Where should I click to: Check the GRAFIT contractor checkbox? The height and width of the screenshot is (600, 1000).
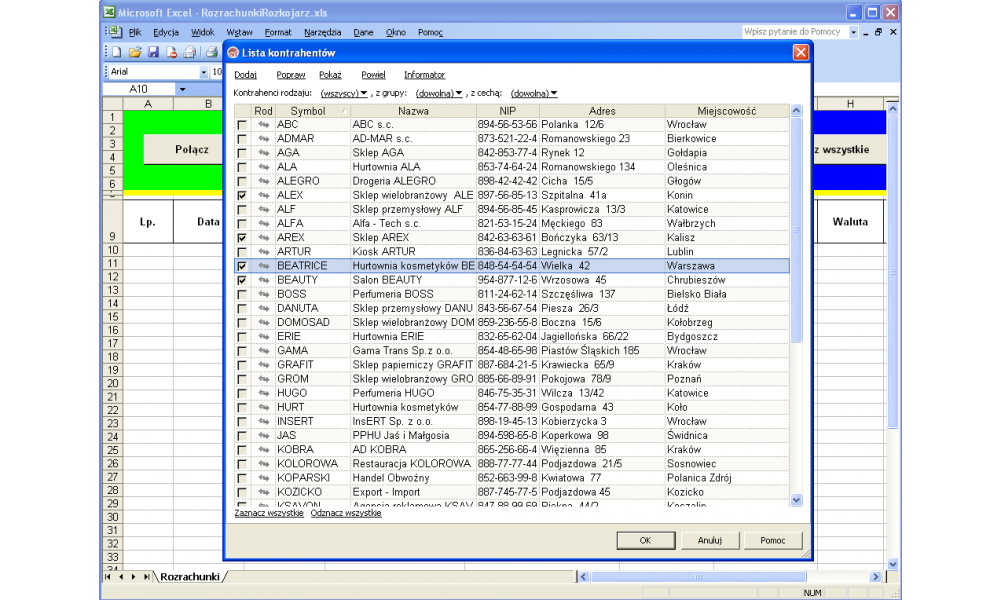coord(242,365)
